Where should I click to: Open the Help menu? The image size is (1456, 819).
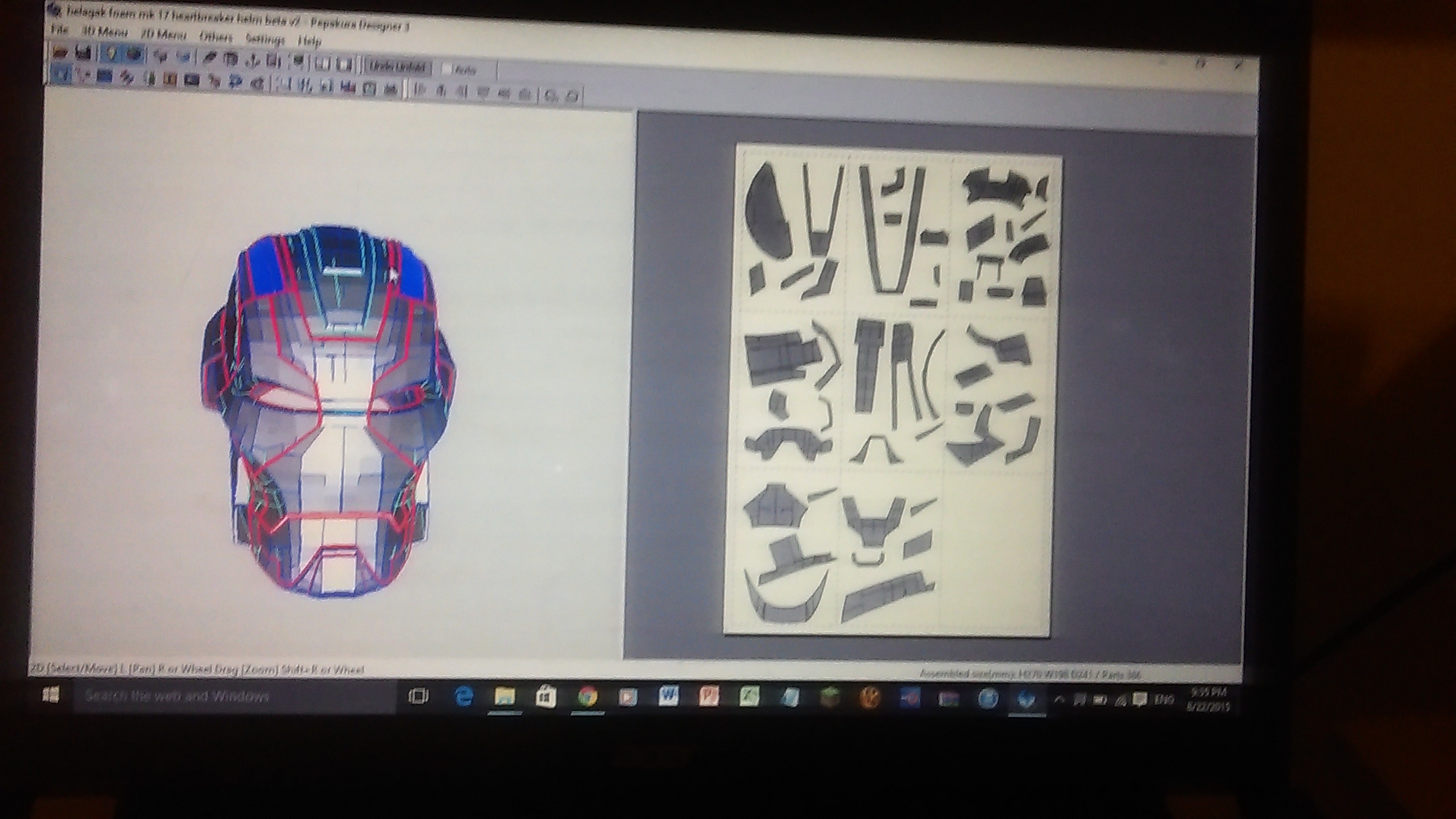pos(309,41)
